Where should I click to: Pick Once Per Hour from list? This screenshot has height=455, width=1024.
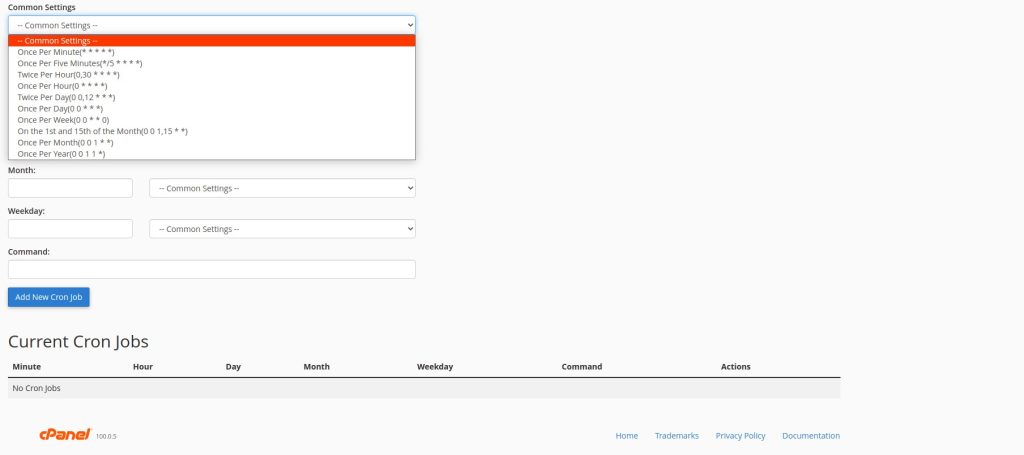point(62,86)
